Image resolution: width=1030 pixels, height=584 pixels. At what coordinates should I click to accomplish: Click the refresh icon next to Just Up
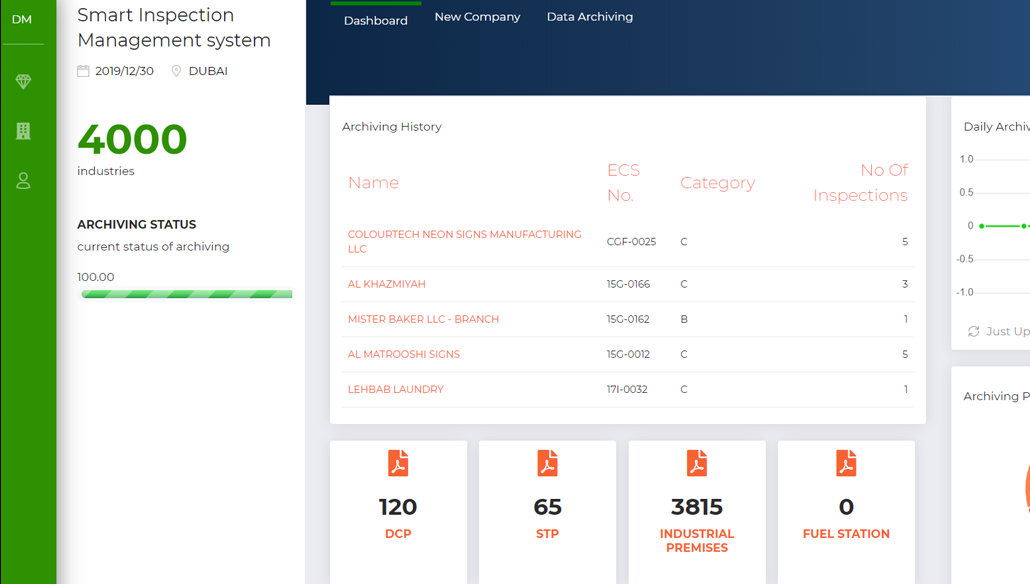[974, 331]
